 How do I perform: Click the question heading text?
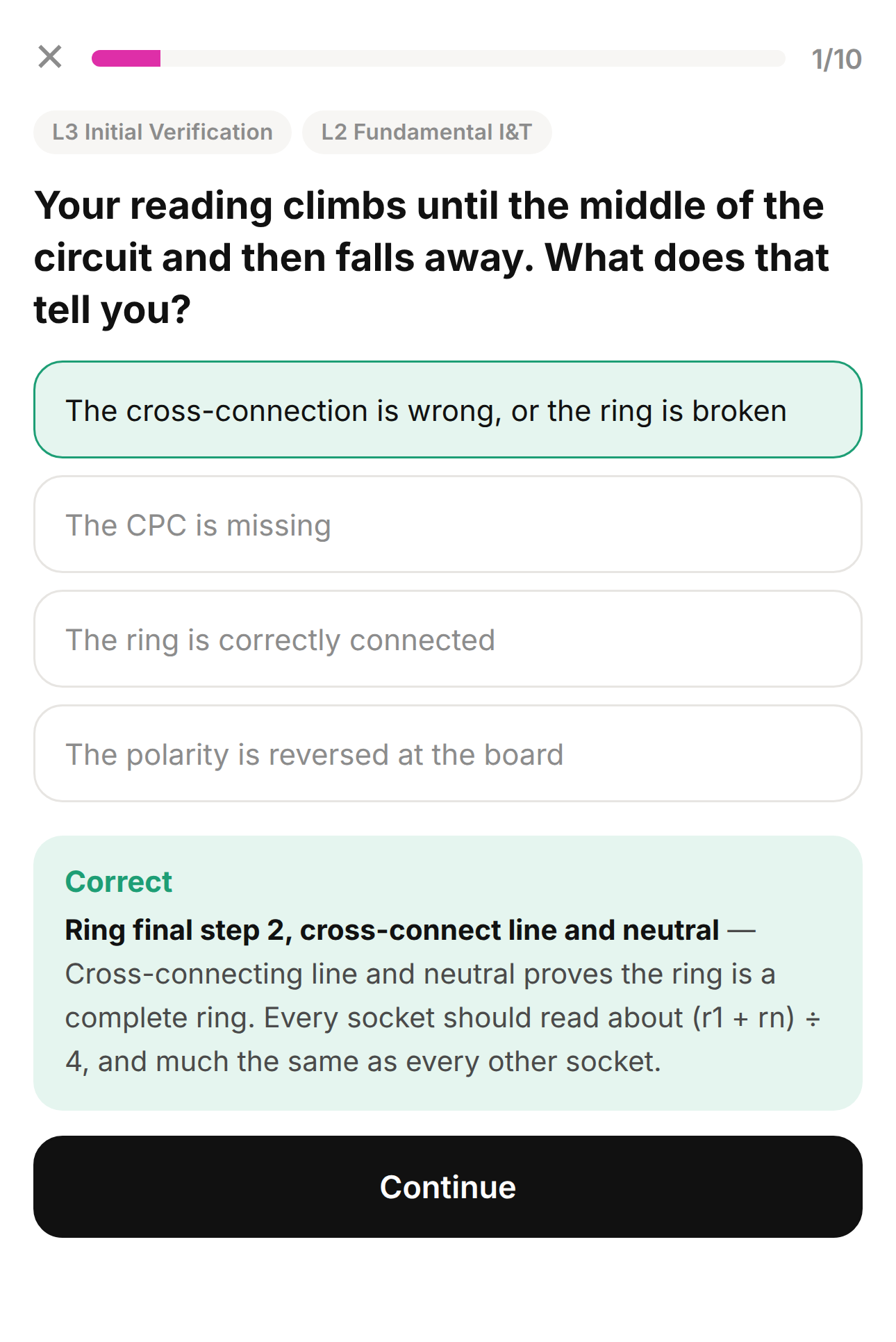[432, 258]
